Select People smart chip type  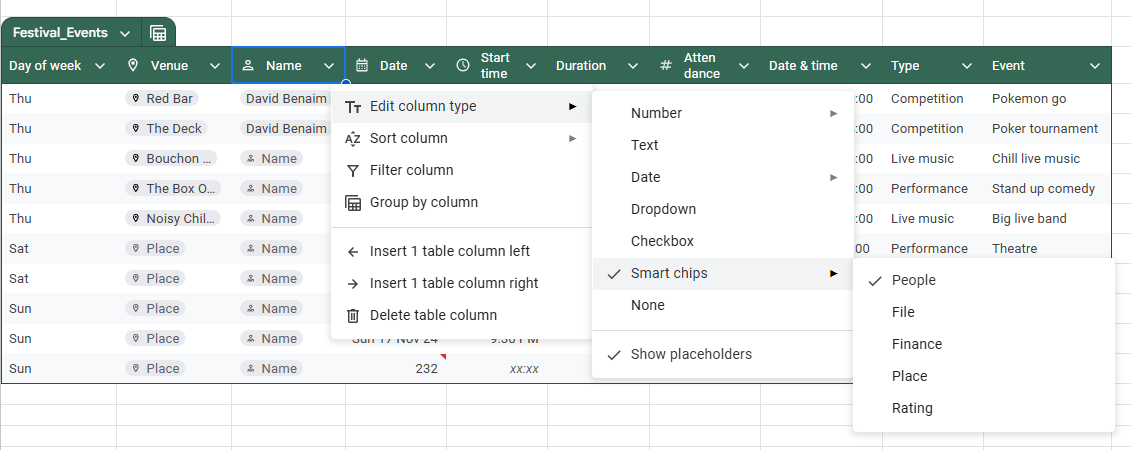[913, 280]
